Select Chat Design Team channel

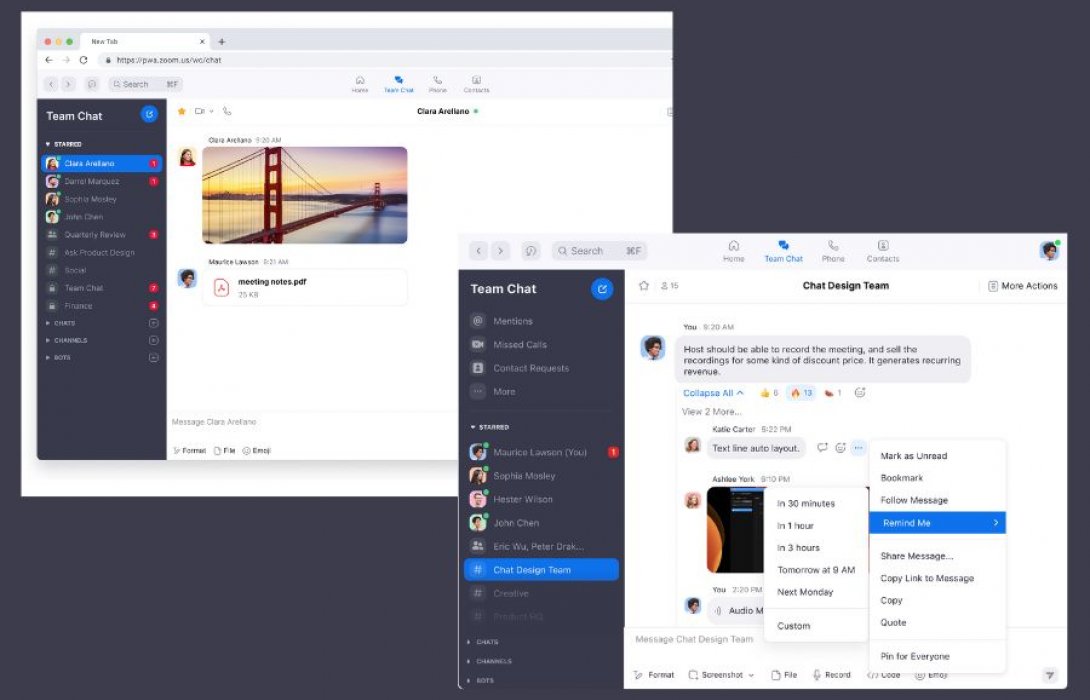point(541,569)
